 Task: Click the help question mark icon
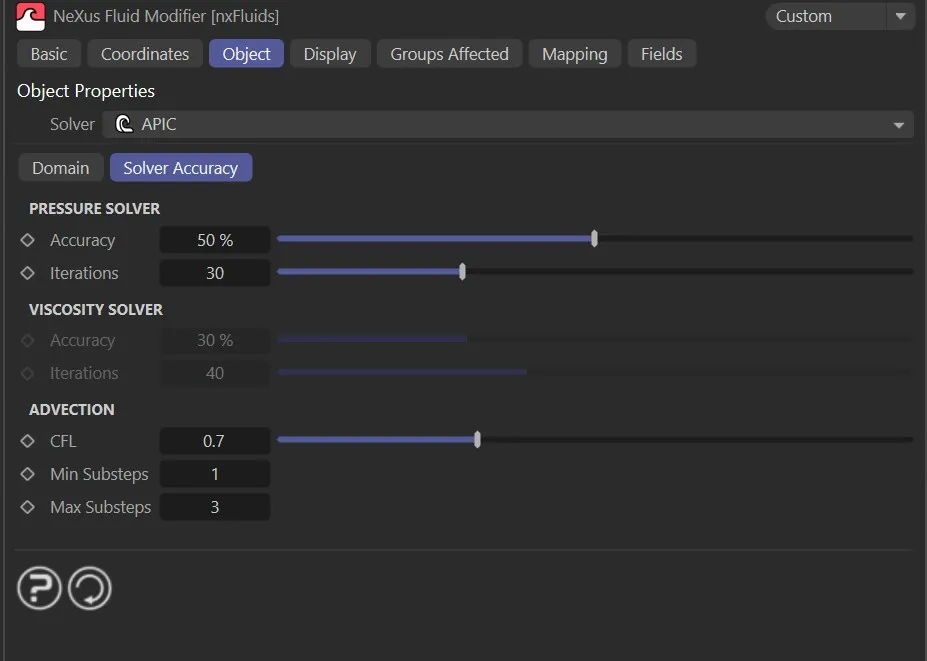point(39,589)
